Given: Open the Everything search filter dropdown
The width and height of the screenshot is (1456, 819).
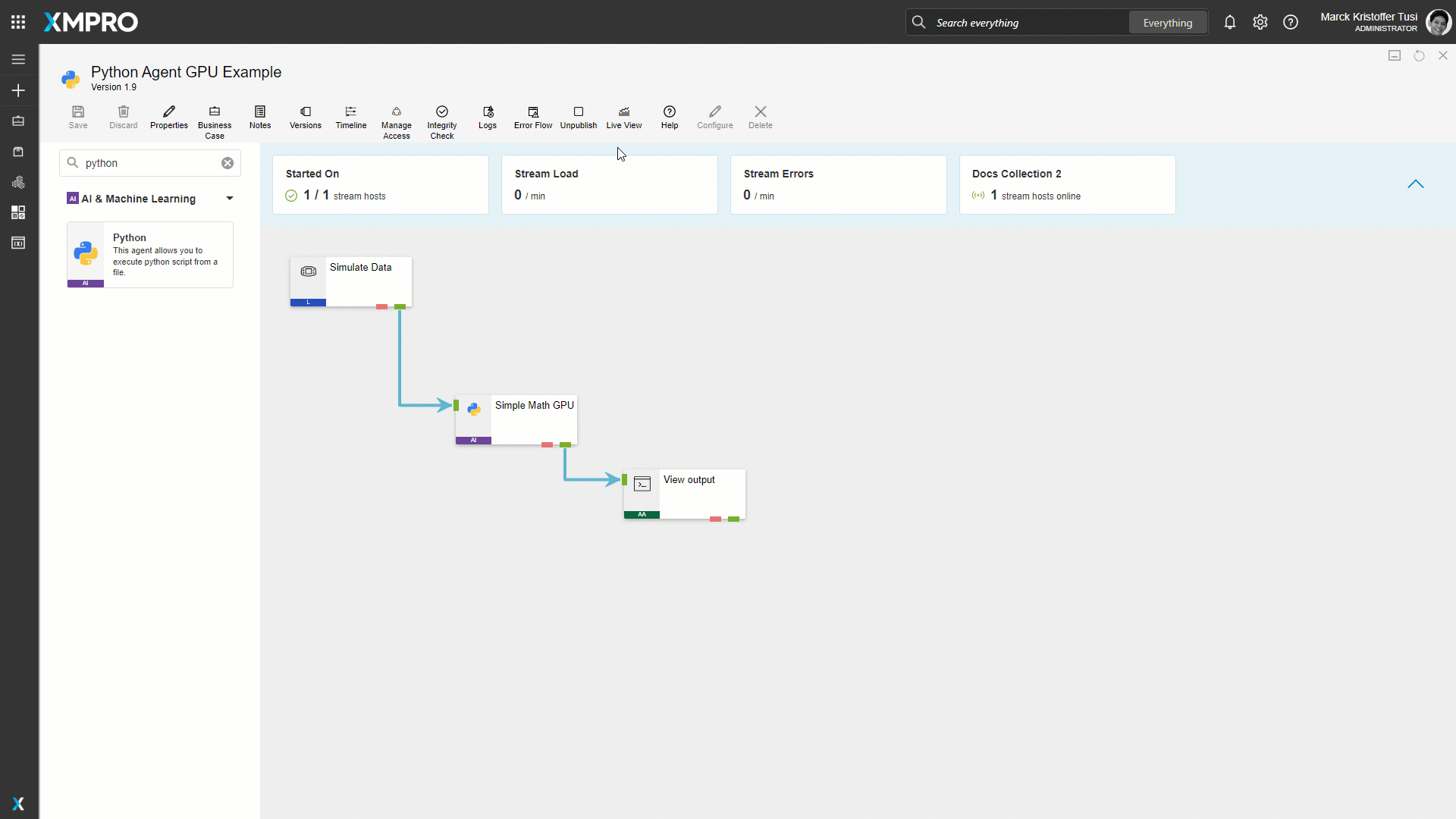Looking at the screenshot, I should pos(1167,23).
